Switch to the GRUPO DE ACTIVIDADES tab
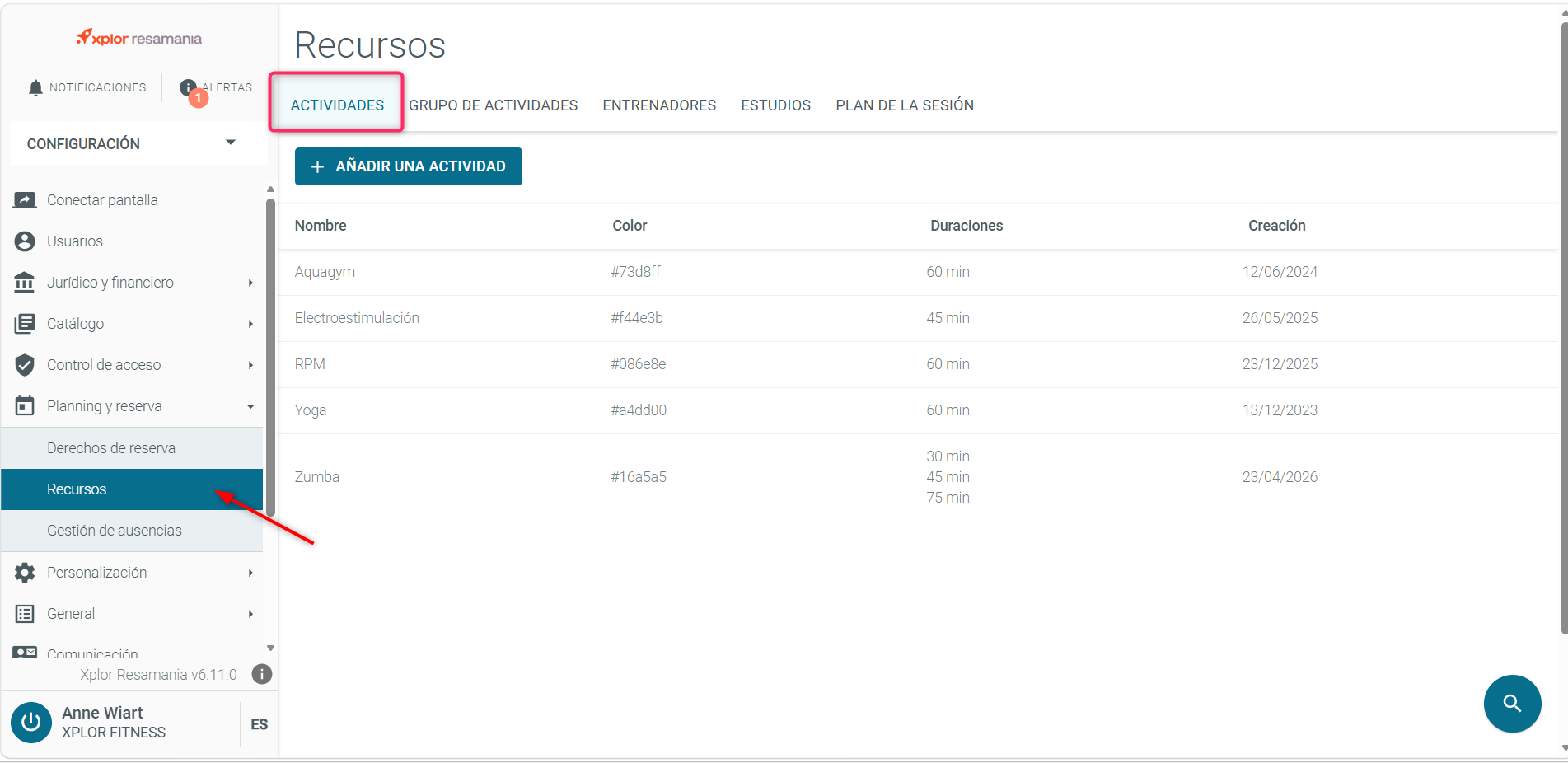The width and height of the screenshot is (1568, 763). click(493, 105)
